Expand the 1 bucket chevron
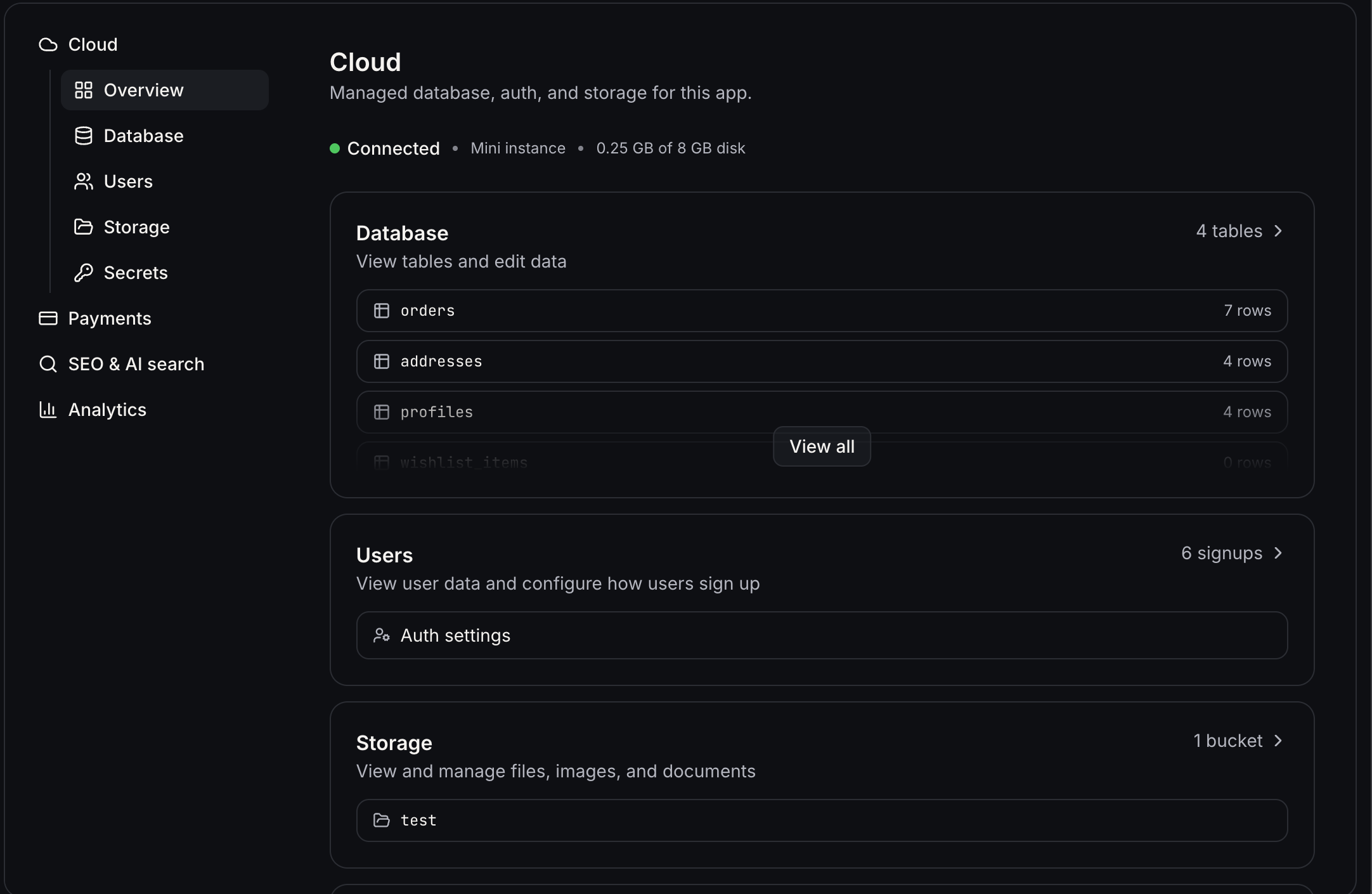1372x894 pixels. pyautogui.click(x=1278, y=741)
